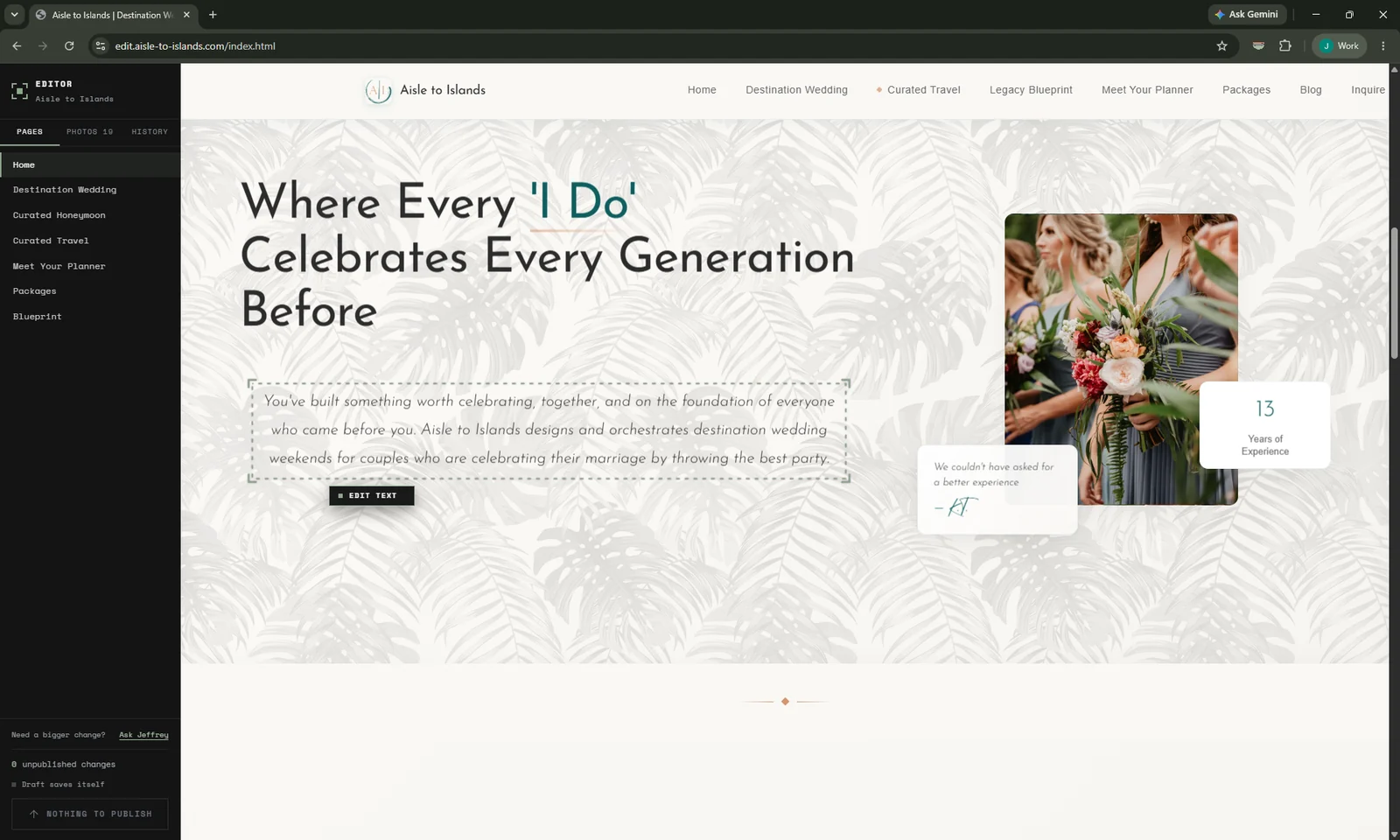This screenshot has height=840, width=1400.
Task: Open Chrome three-dot menu
Action: tap(1383, 45)
